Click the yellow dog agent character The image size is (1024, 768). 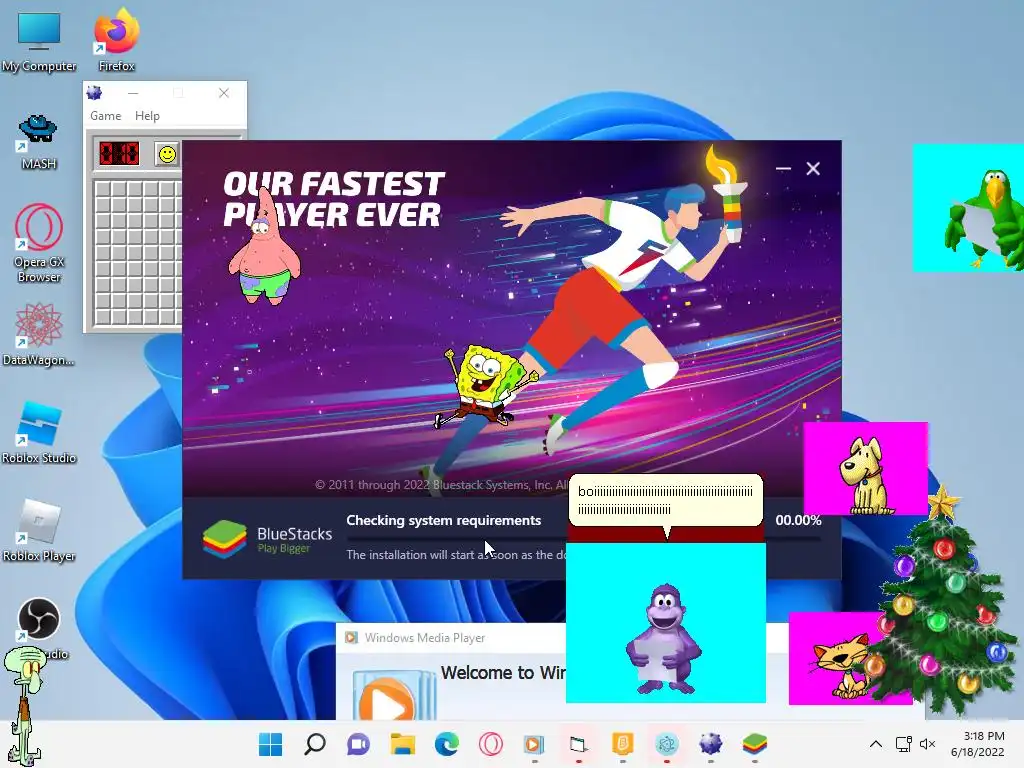pyautogui.click(x=867, y=476)
